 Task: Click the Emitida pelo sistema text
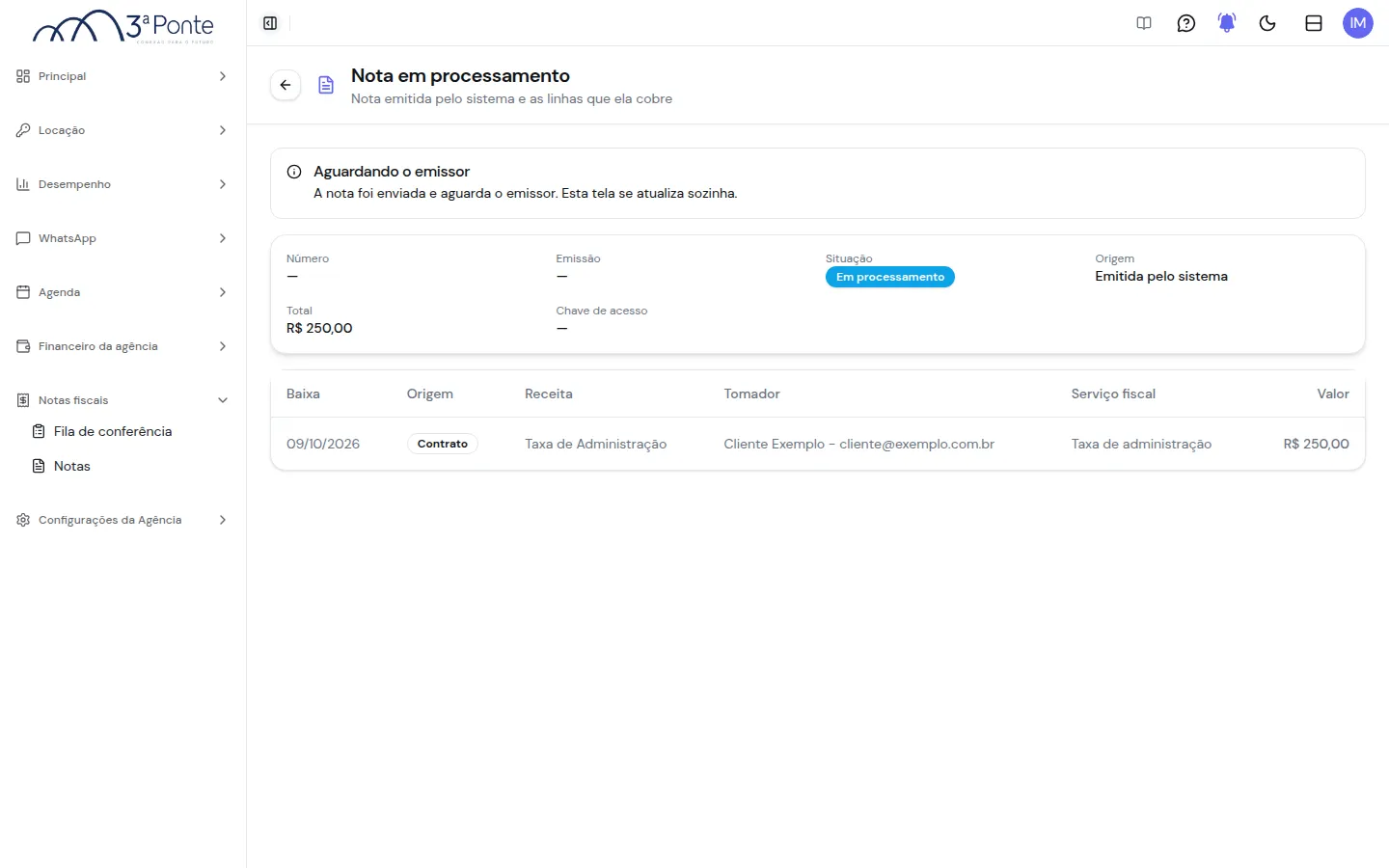[x=1161, y=276]
